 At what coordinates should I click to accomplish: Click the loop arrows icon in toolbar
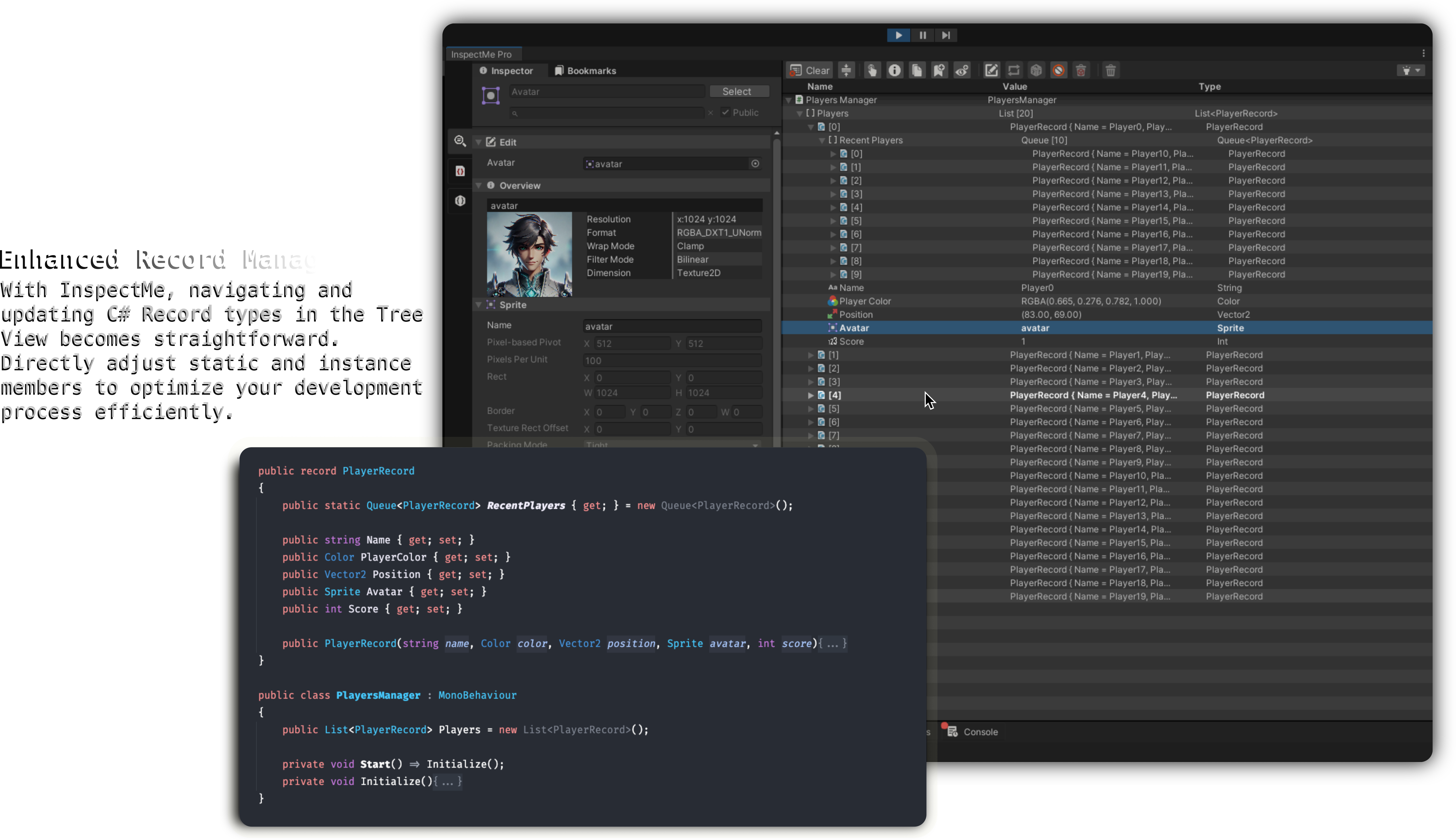coord(1014,70)
